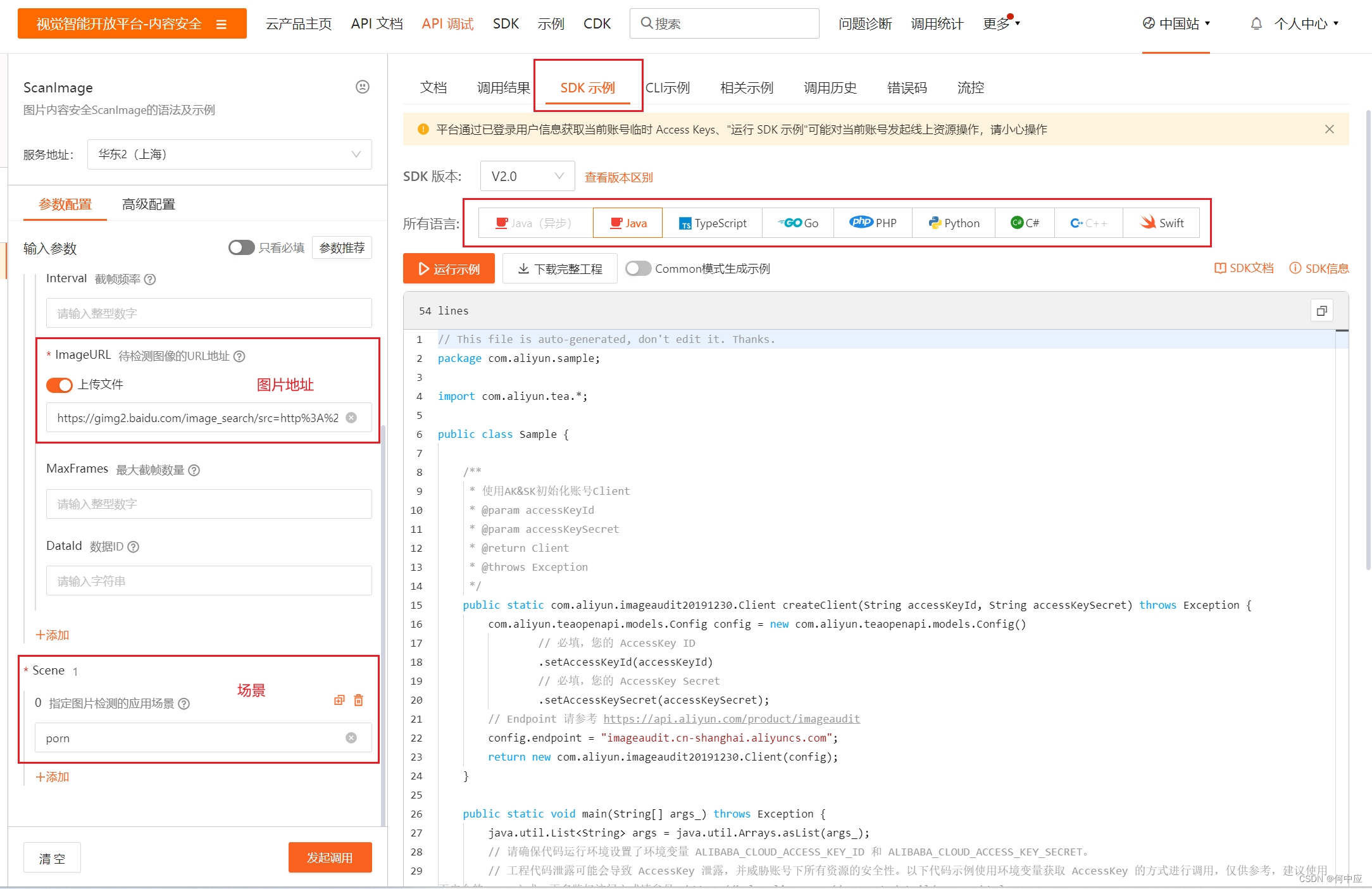The width and height of the screenshot is (1372, 889).
Task: Open the notification bell
Action: pos(1256,23)
